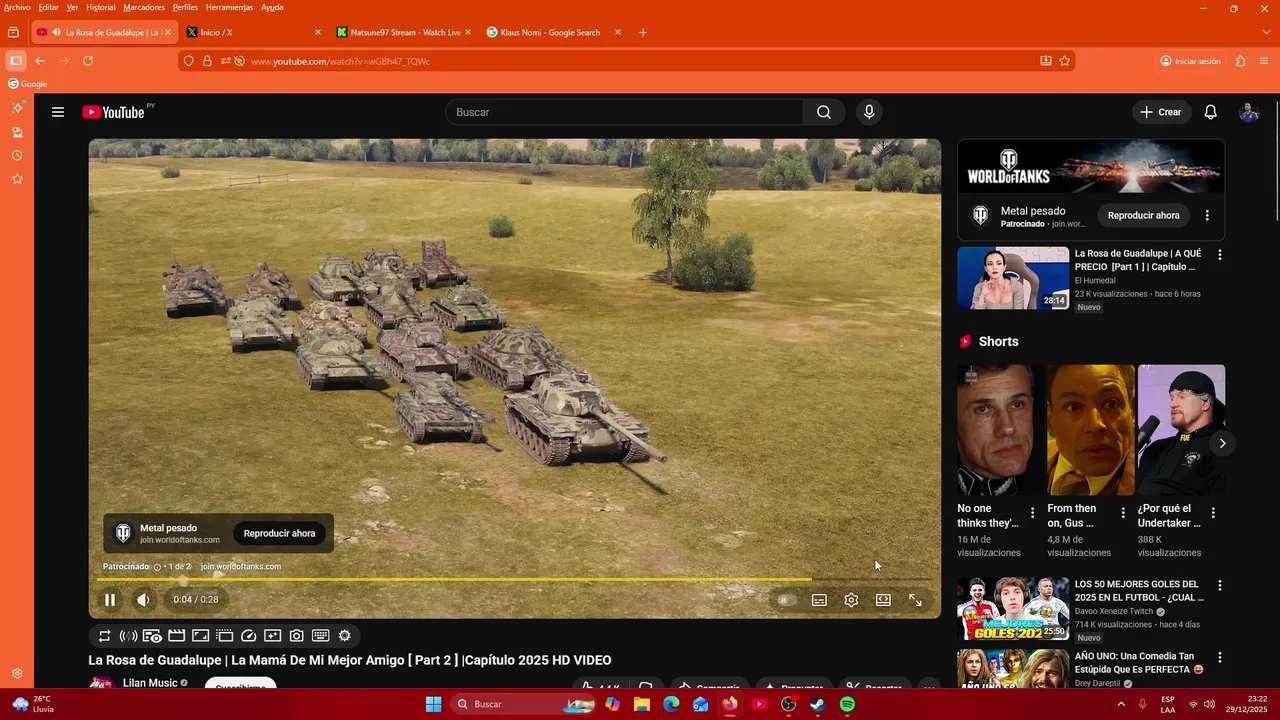This screenshot has width=1280, height=720.
Task: Open the Google bookmark
Action: click(28, 84)
